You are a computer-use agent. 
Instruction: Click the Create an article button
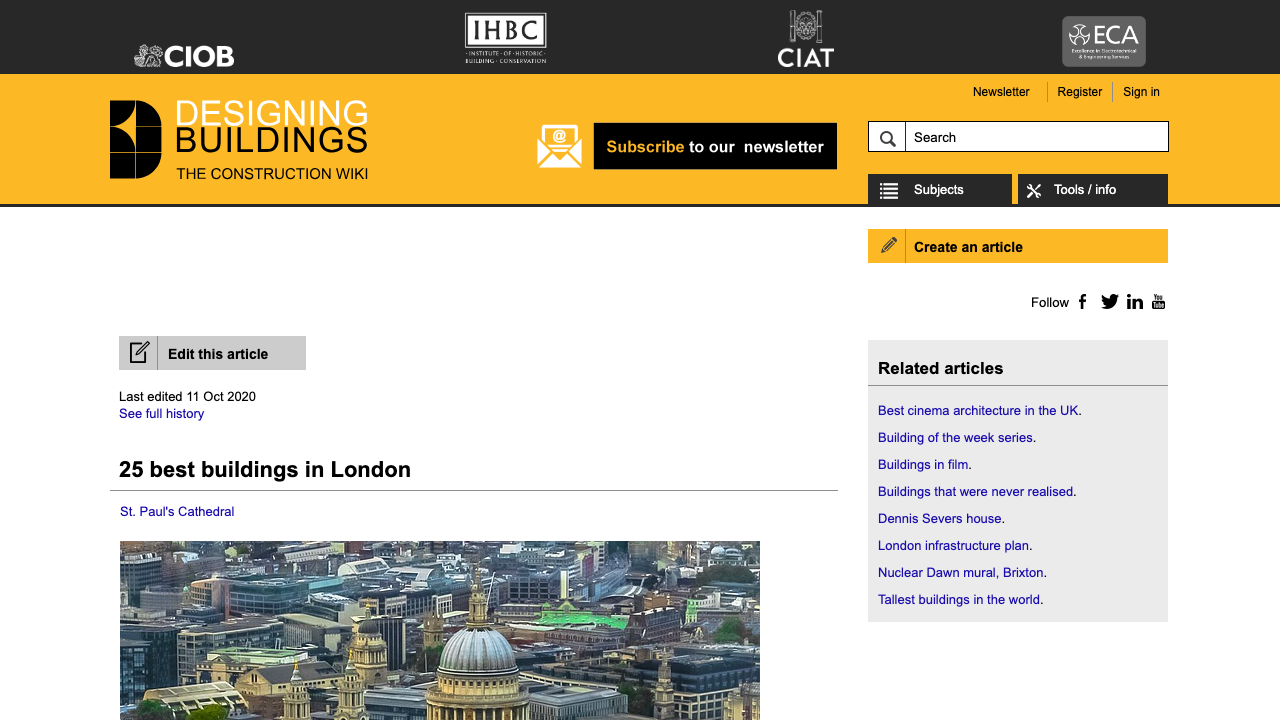1017,247
